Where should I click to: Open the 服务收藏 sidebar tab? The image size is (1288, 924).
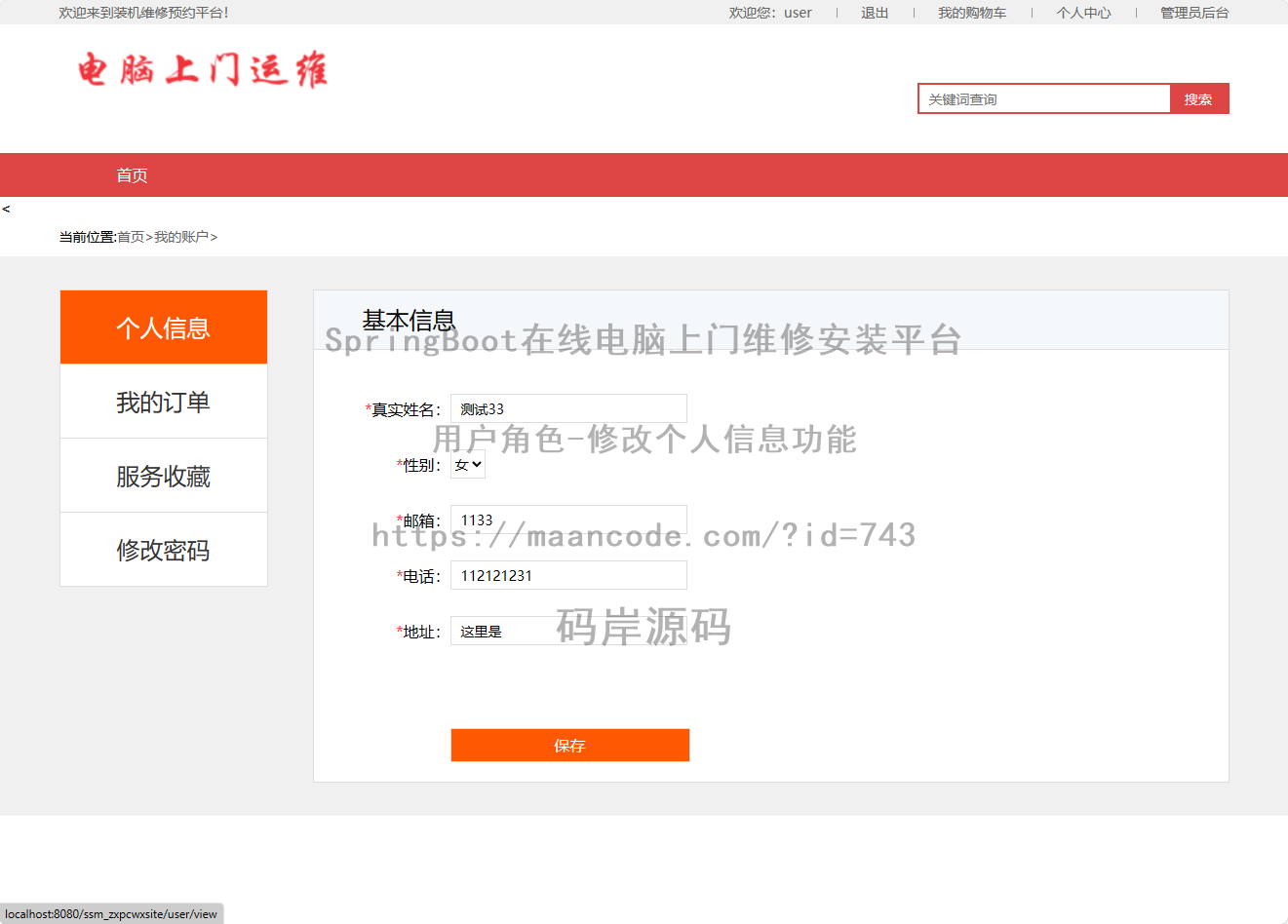click(164, 476)
